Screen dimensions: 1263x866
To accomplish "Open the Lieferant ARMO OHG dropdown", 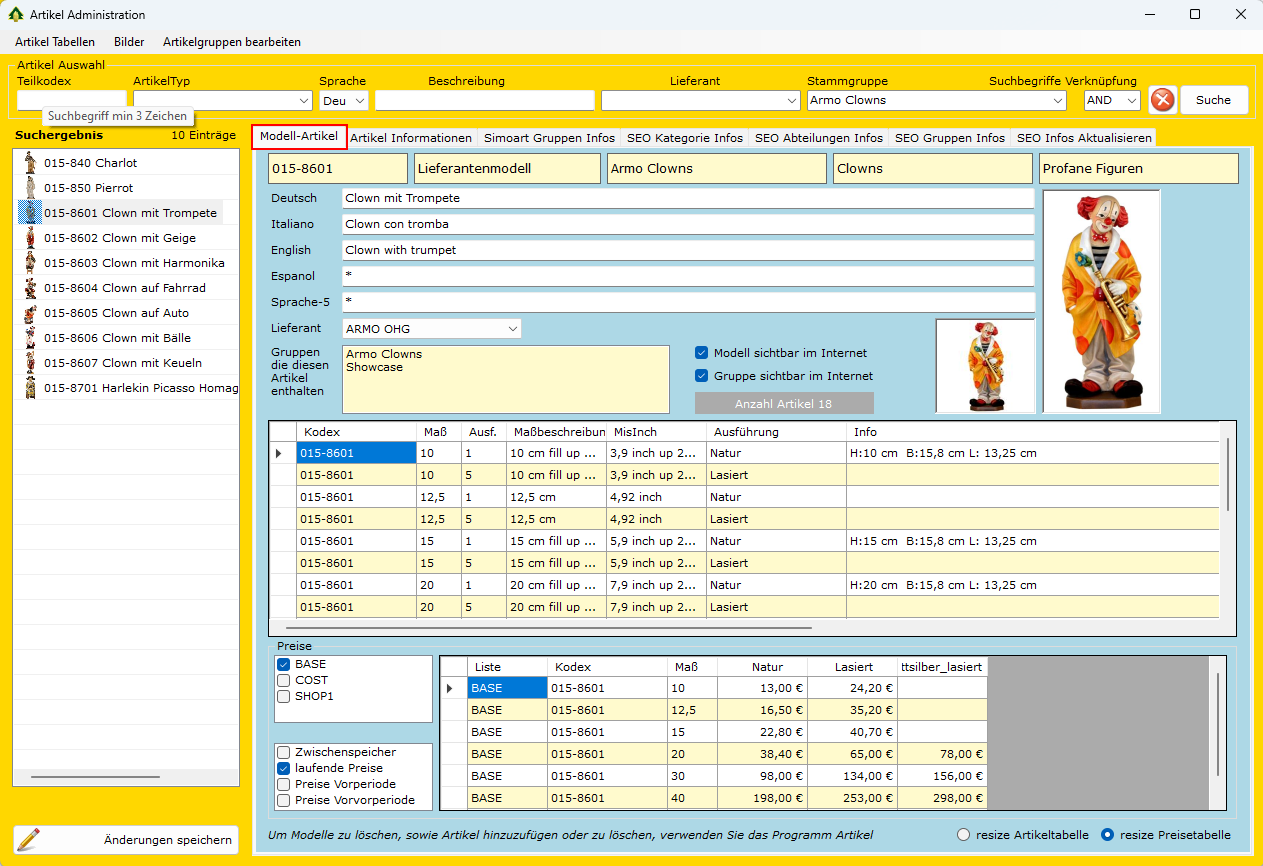I will click(513, 329).
